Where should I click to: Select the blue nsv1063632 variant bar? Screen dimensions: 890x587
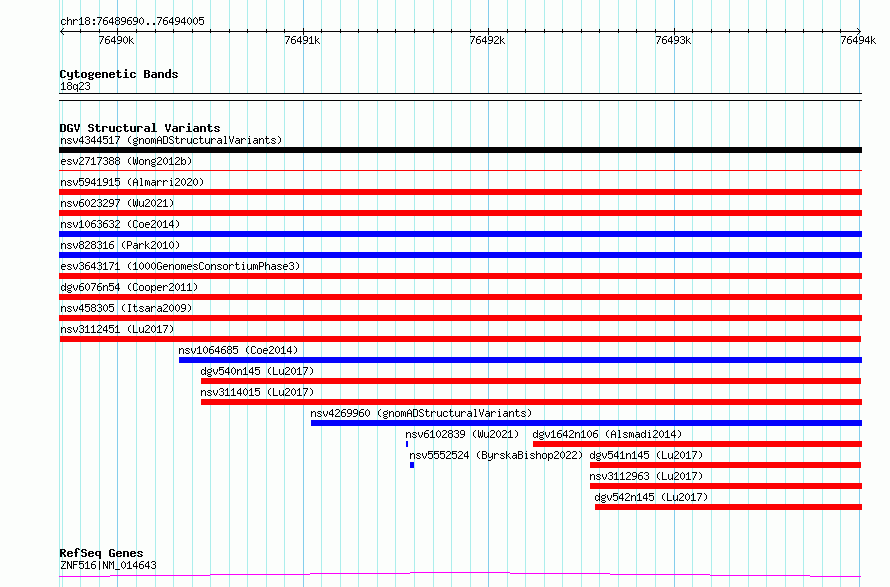click(x=460, y=234)
